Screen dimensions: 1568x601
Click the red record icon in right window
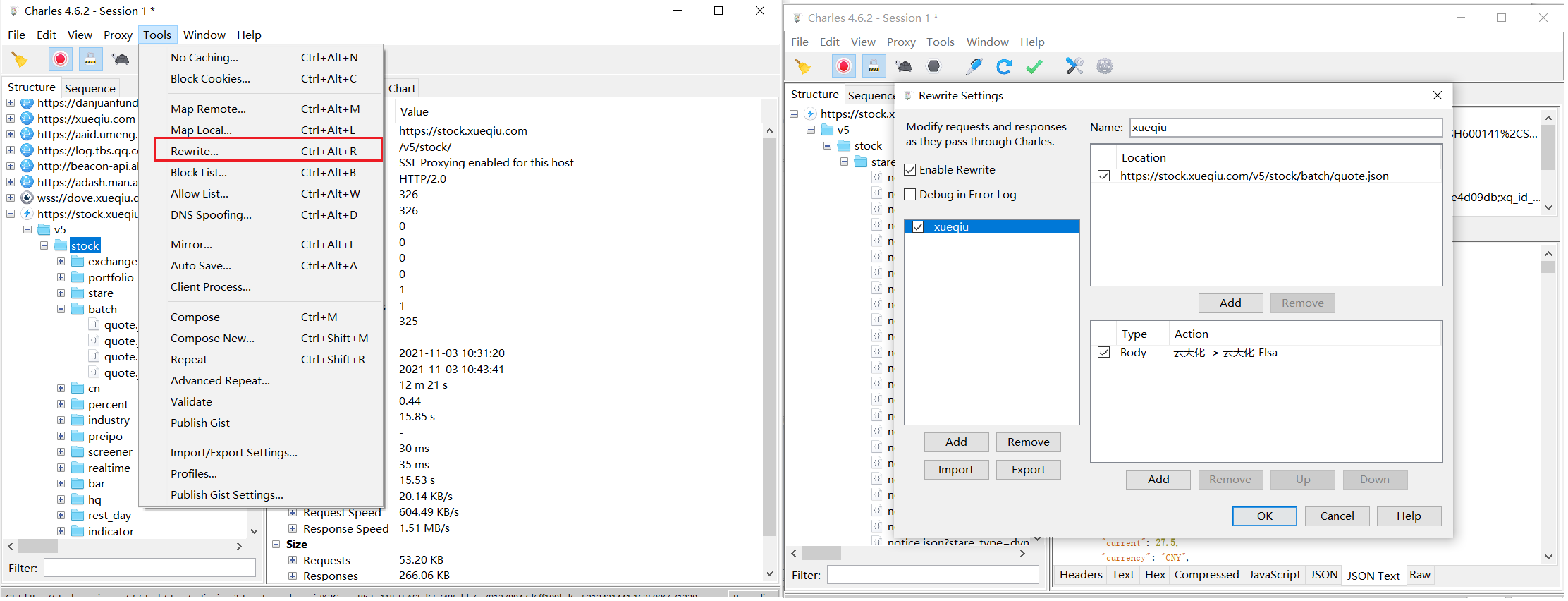click(844, 66)
